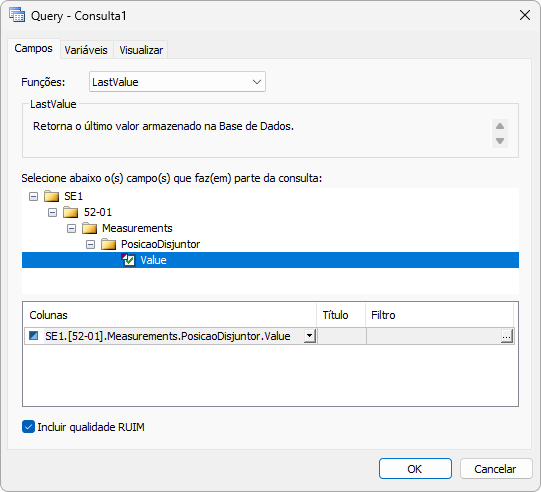Click the description scroll down arrow
Viewport: 541px width, 492px height.
click(x=500, y=141)
